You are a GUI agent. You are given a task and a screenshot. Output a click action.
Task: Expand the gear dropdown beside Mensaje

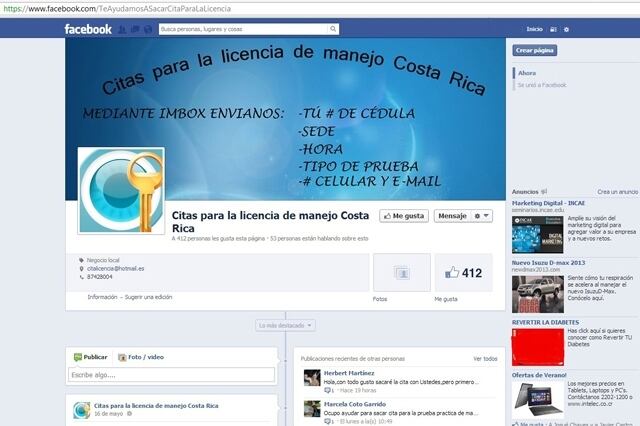[482, 216]
